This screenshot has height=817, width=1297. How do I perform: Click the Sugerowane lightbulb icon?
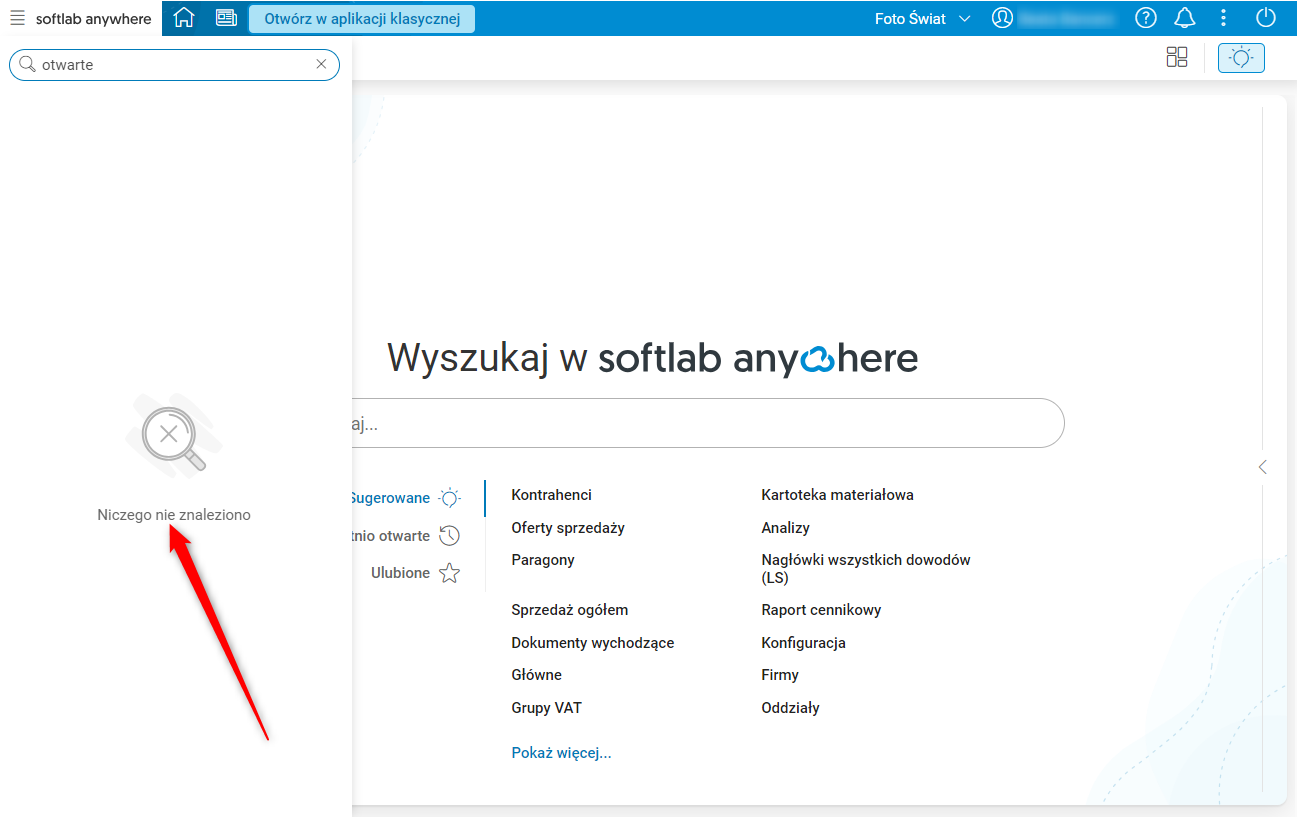(x=450, y=498)
